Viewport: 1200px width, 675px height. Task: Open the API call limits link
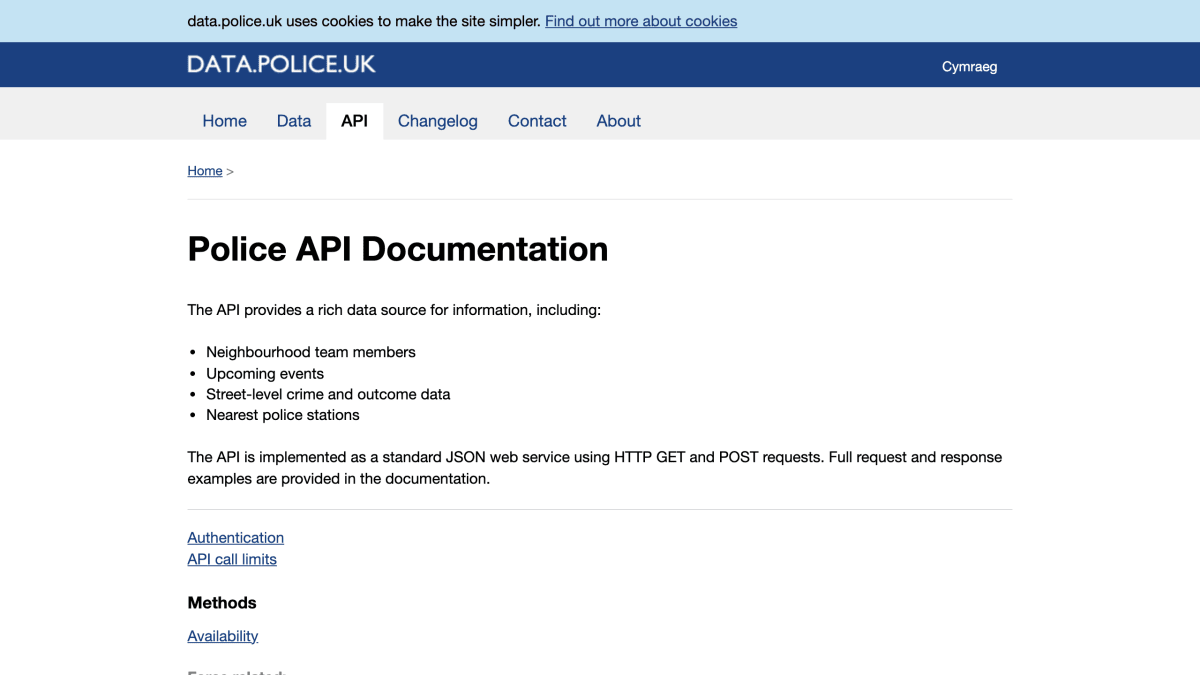[x=232, y=560]
